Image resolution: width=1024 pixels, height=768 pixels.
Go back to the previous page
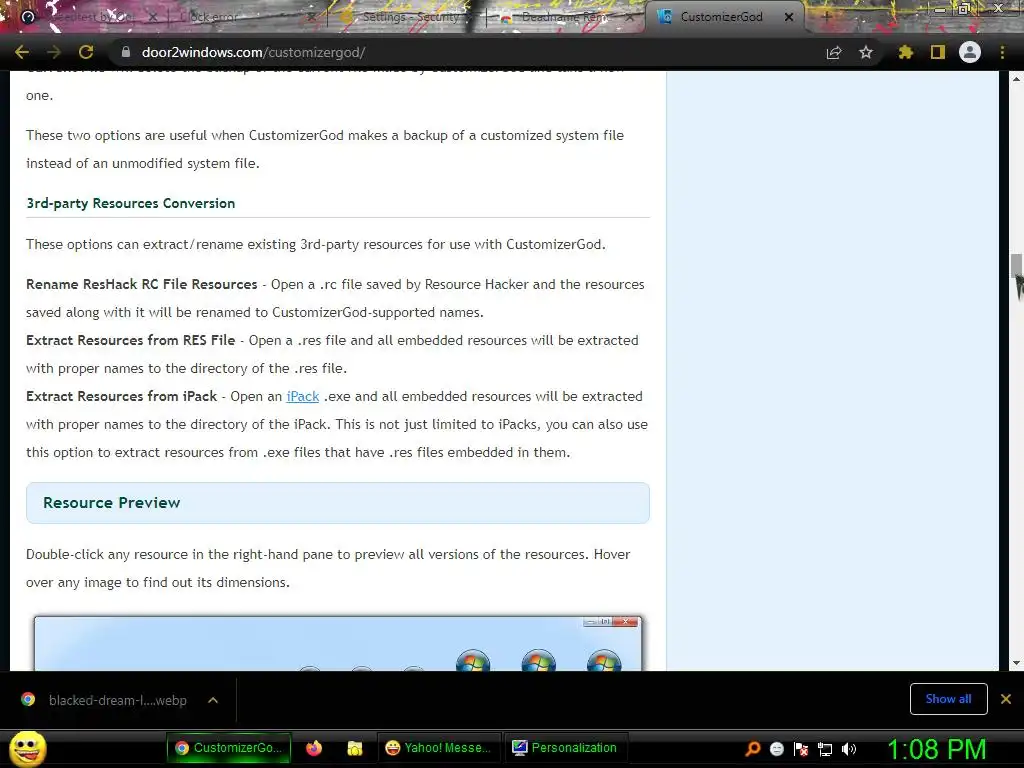pyautogui.click(x=22, y=52)
